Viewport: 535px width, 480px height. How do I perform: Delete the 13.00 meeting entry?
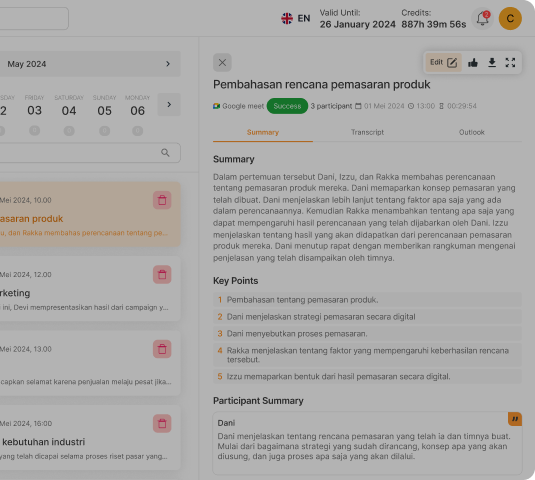click(162, 349)
